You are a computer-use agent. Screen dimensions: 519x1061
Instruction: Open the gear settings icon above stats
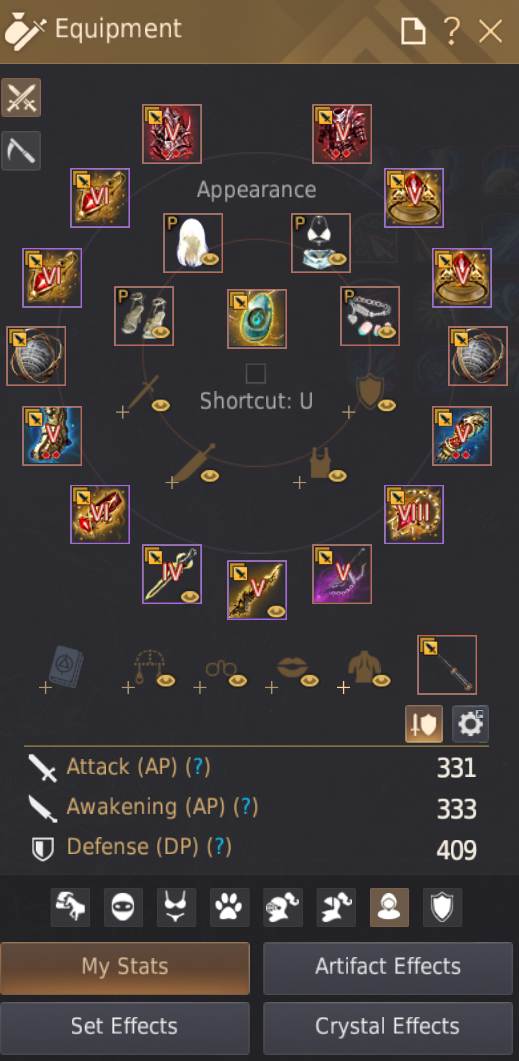470,724
